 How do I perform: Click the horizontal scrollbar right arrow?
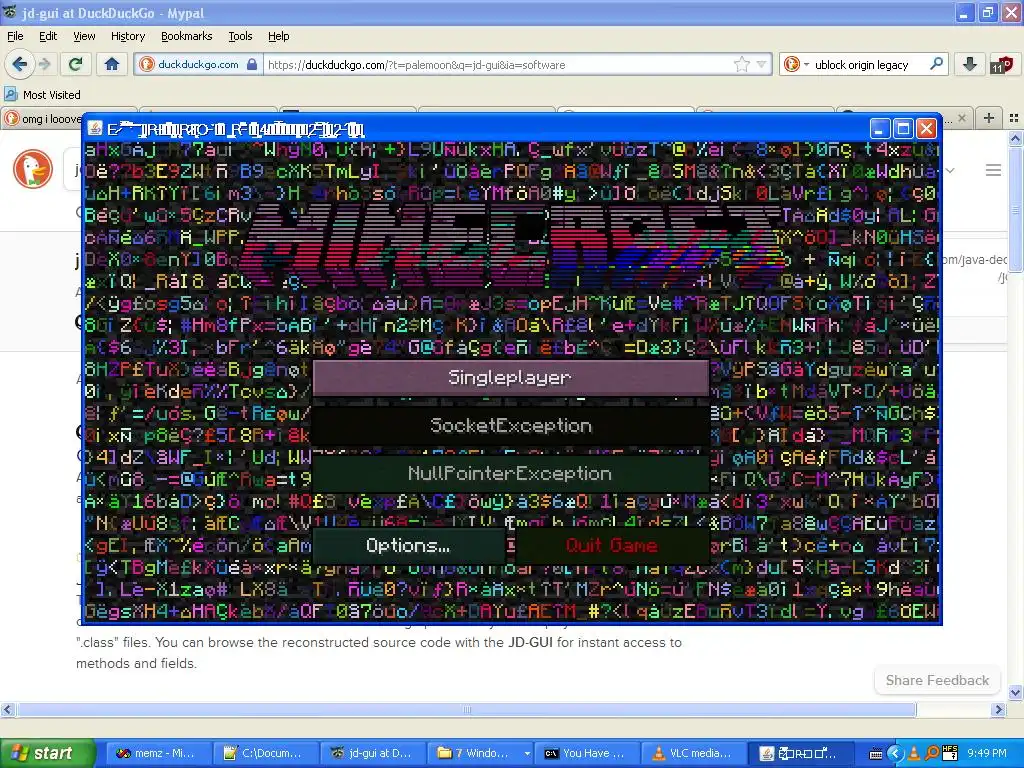click(999, 709)
